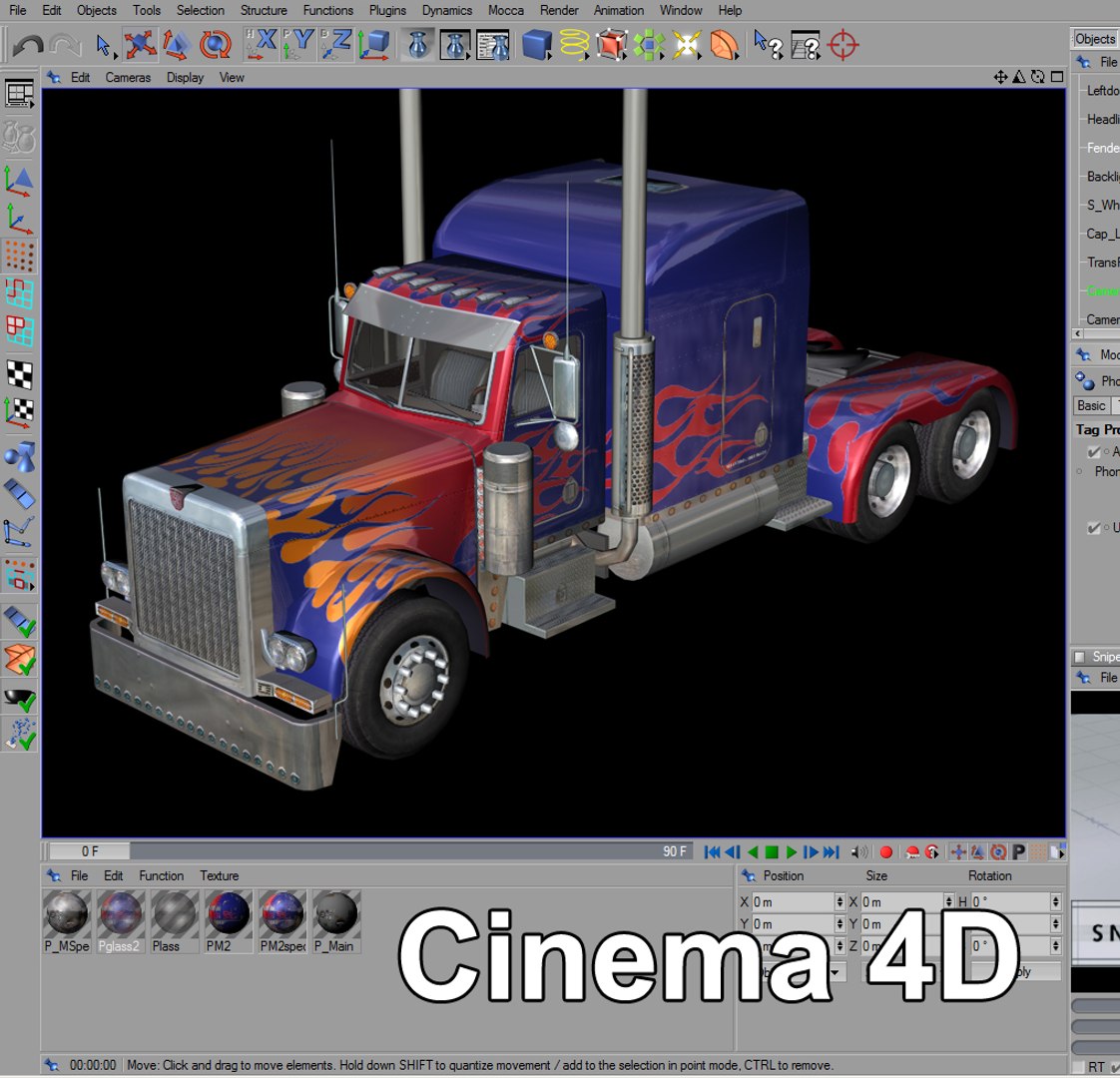
Task: Render the active view vase icon
Action: [418, 45]
